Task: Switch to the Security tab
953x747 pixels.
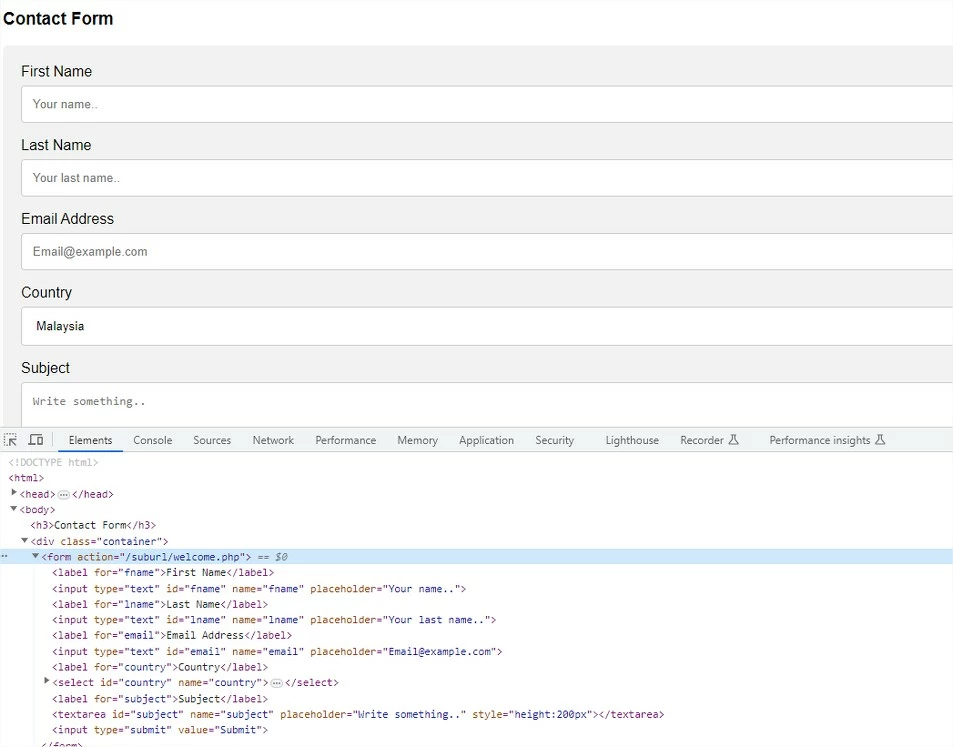Action: (554, 440)
